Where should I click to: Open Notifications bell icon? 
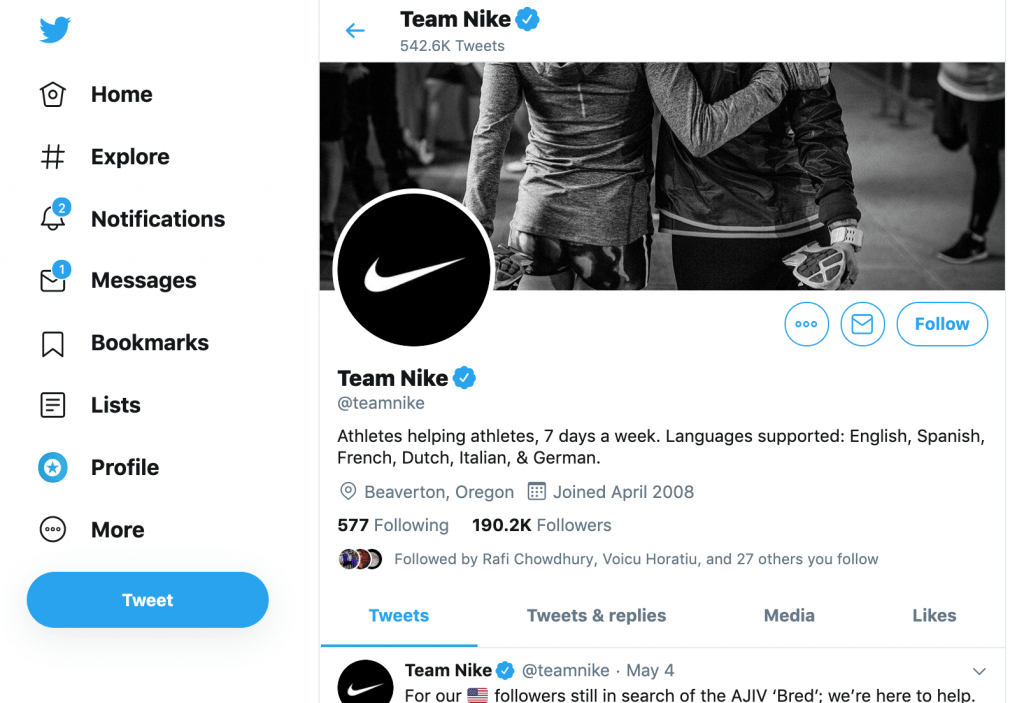tap(53, 219)
